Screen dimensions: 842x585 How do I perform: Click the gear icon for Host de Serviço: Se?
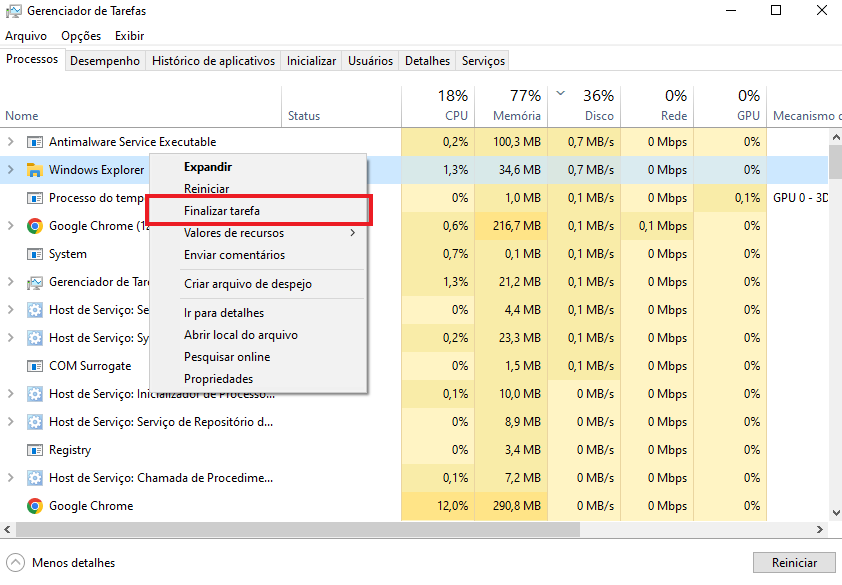pos(35,310)
